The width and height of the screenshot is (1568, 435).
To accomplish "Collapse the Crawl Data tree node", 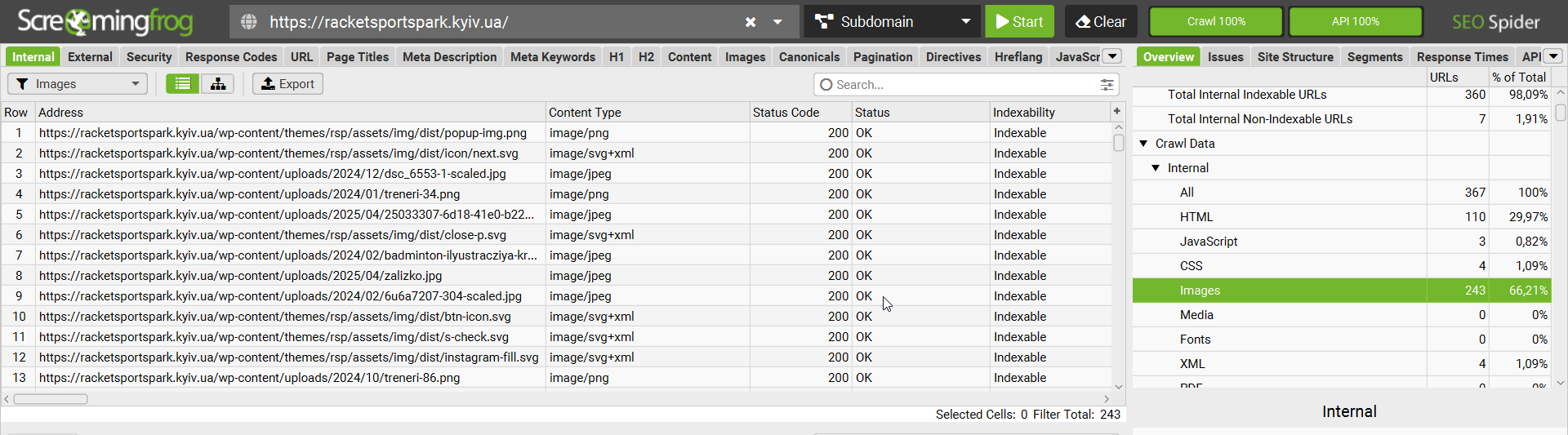I will (1143, 144).
